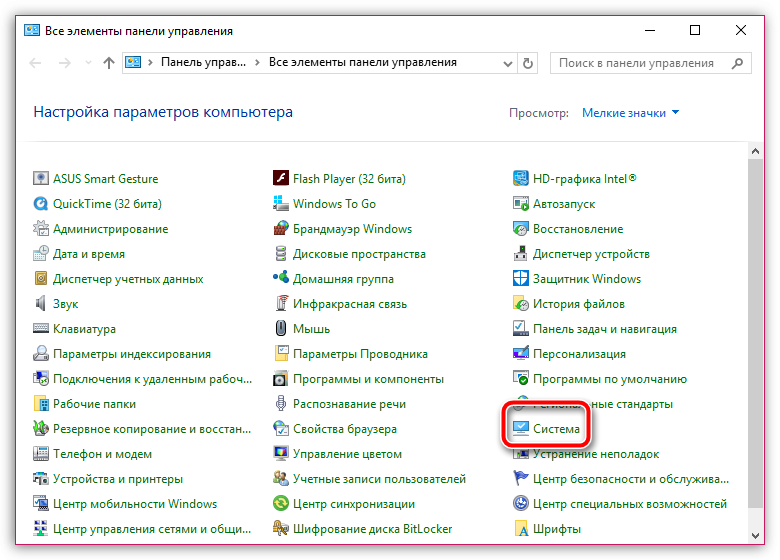Open the Устройства и принтеры link
Screen dimensions: 780x560
(x=117, y=479)
